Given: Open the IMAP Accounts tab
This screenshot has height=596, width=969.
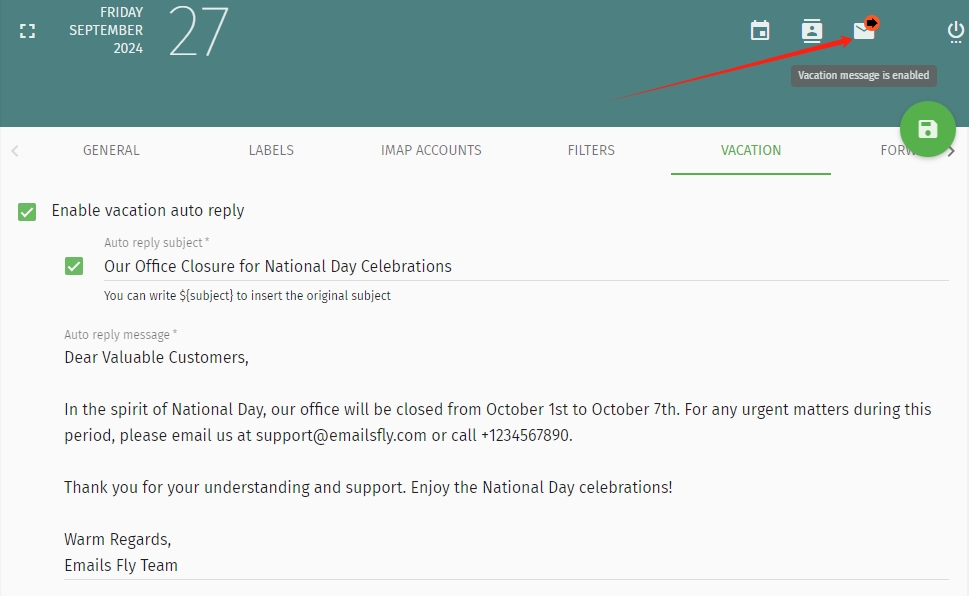Looking at the screenshot, I should (431, 150).
